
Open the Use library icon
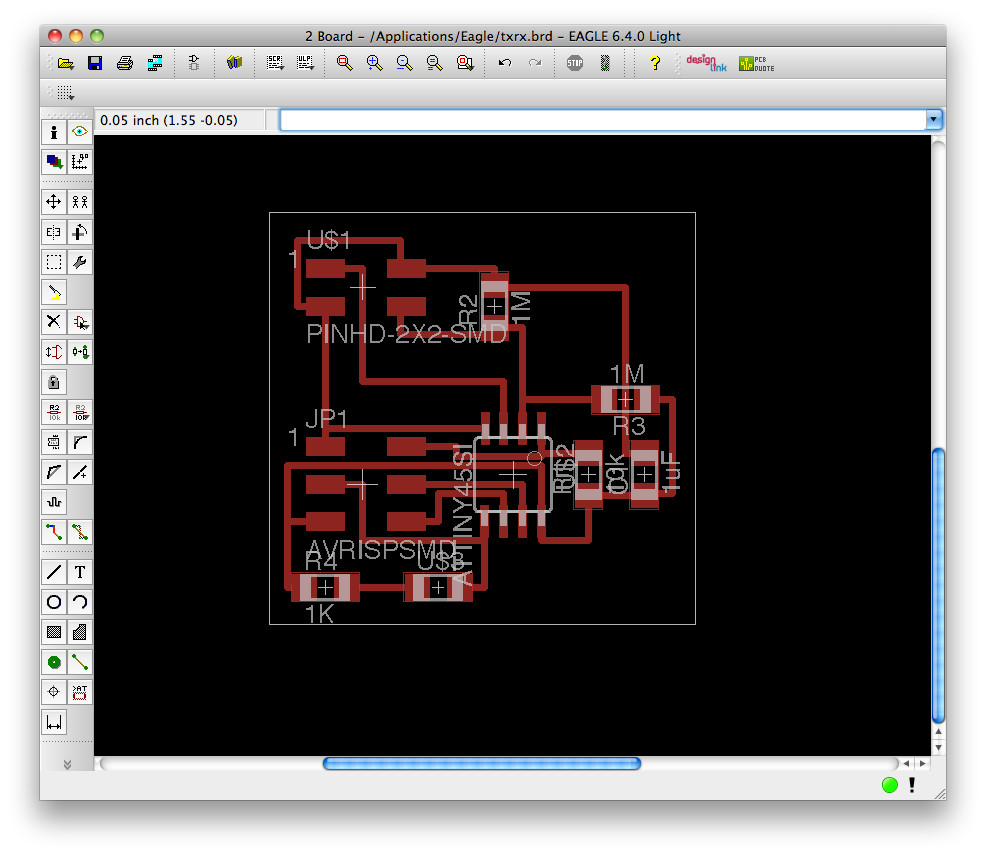coord(235,63)
